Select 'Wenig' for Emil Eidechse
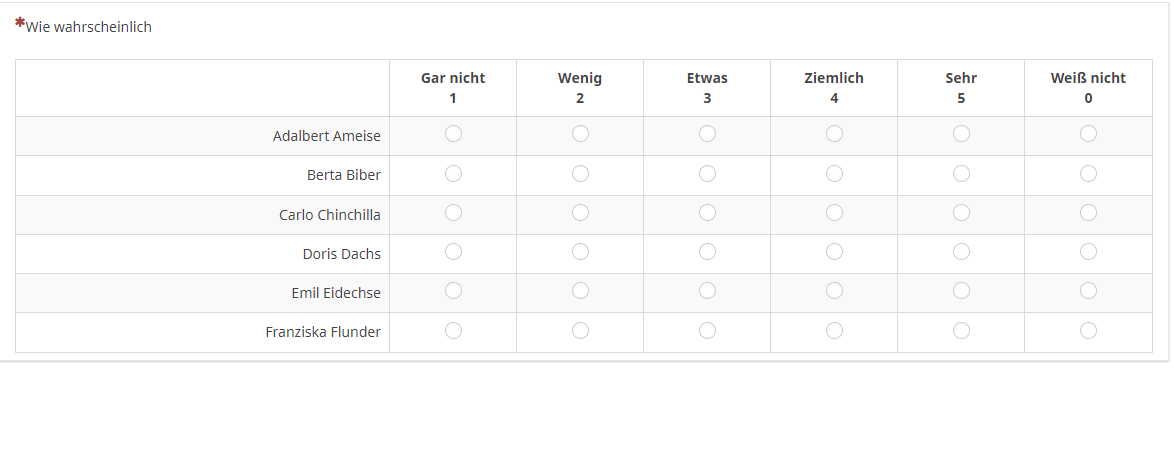 (580, 291)
